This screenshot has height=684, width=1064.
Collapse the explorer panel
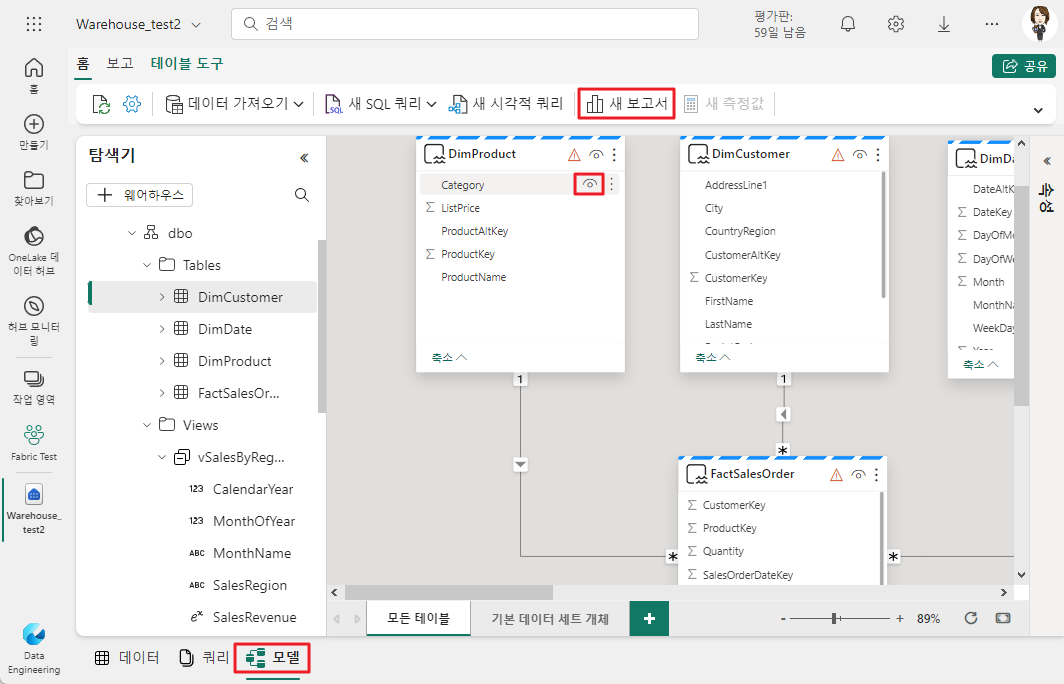tap(304, 158)
